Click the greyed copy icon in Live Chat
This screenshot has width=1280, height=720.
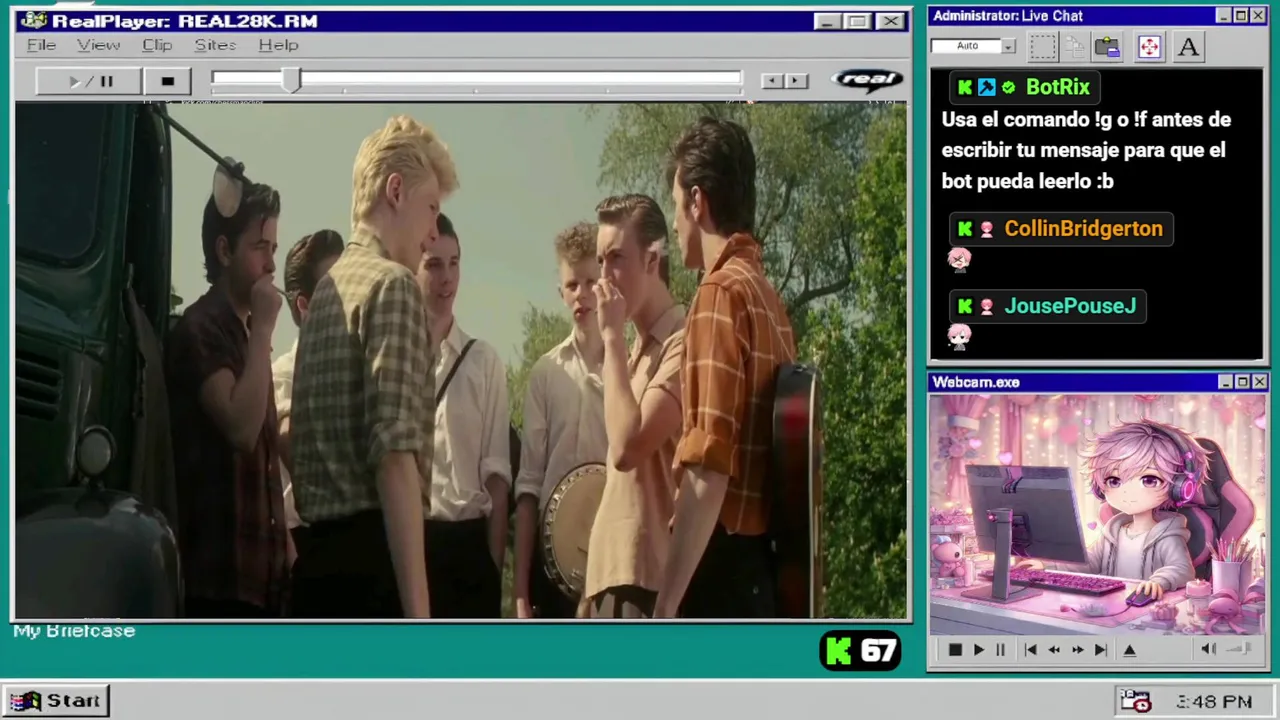[1075, 47]
